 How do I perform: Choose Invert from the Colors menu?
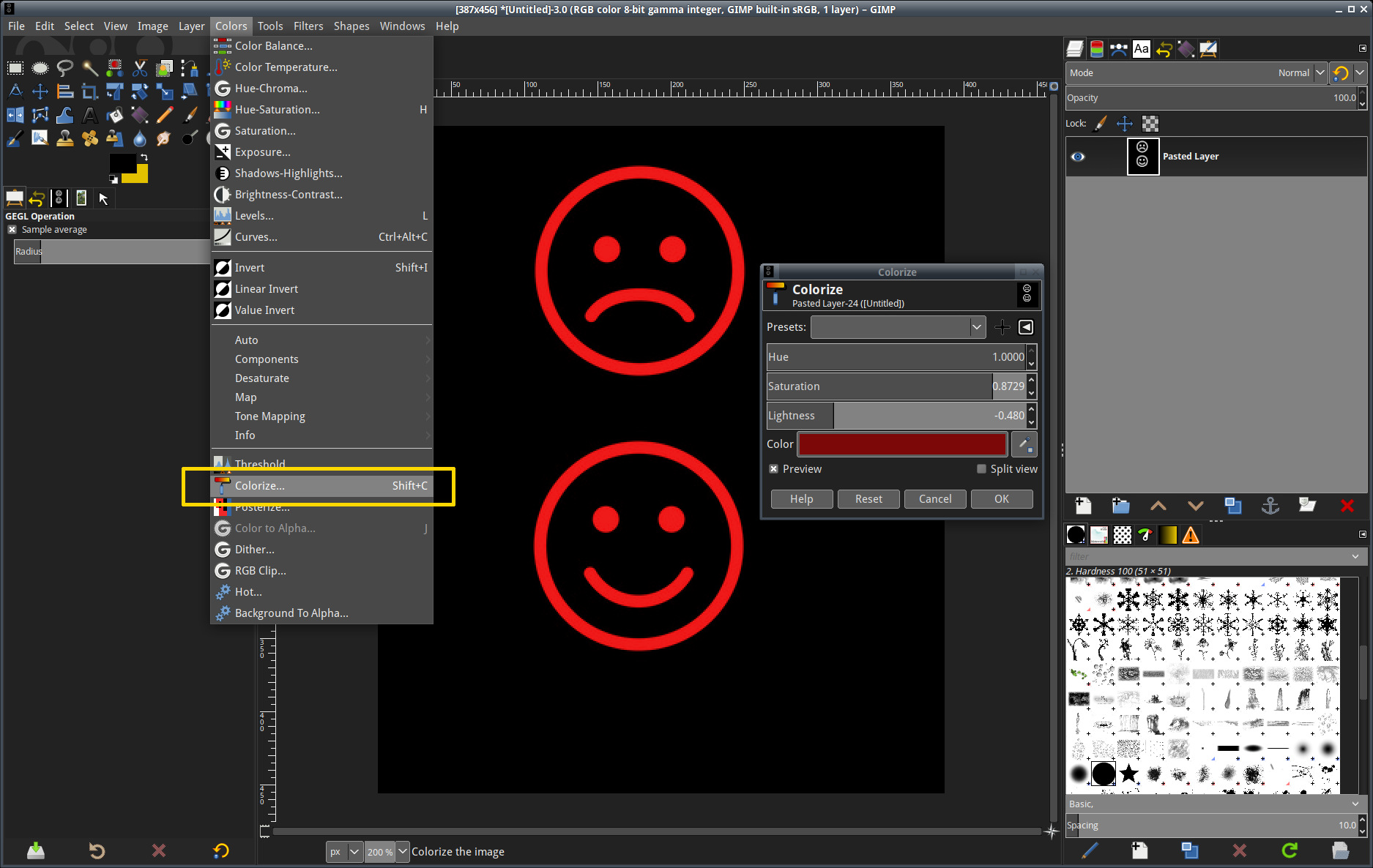coord(250,268)
